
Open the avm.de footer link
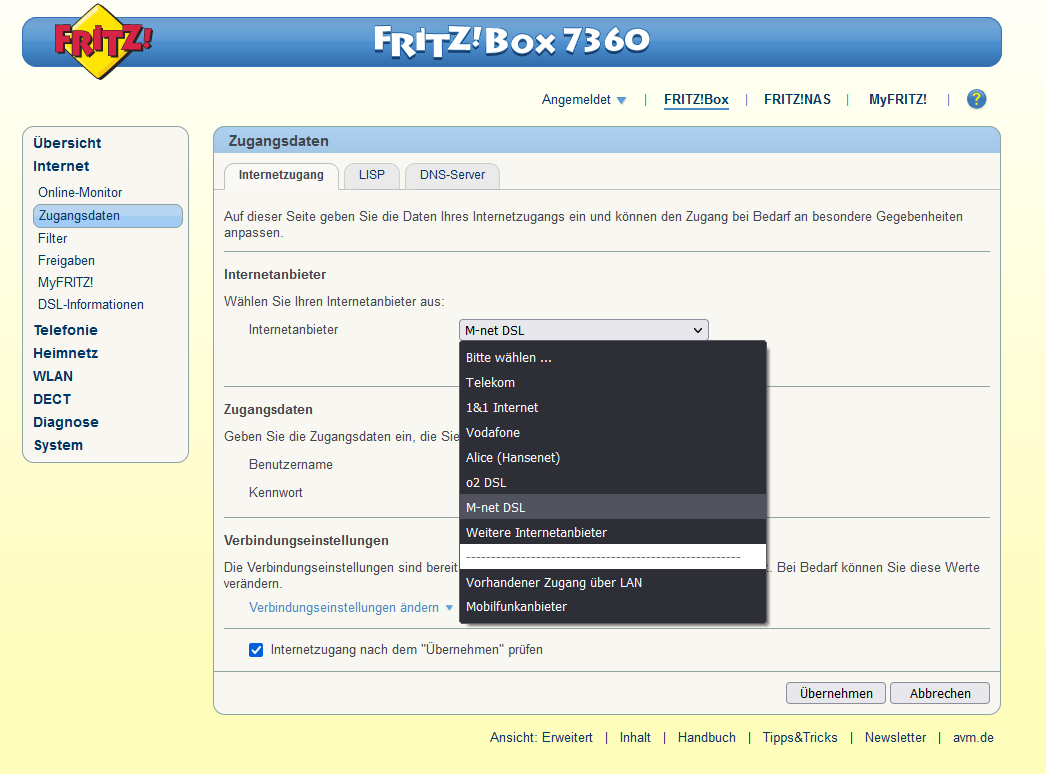tap(973, 737)
